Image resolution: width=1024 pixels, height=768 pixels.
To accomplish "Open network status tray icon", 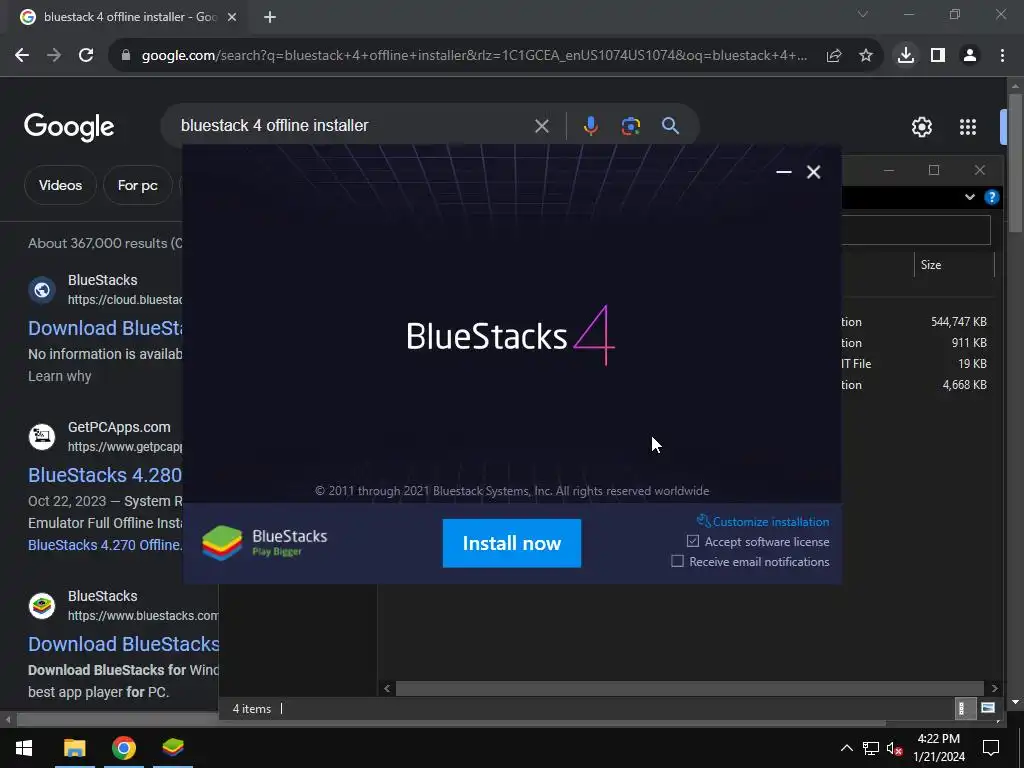I will [x=871, y=748].
